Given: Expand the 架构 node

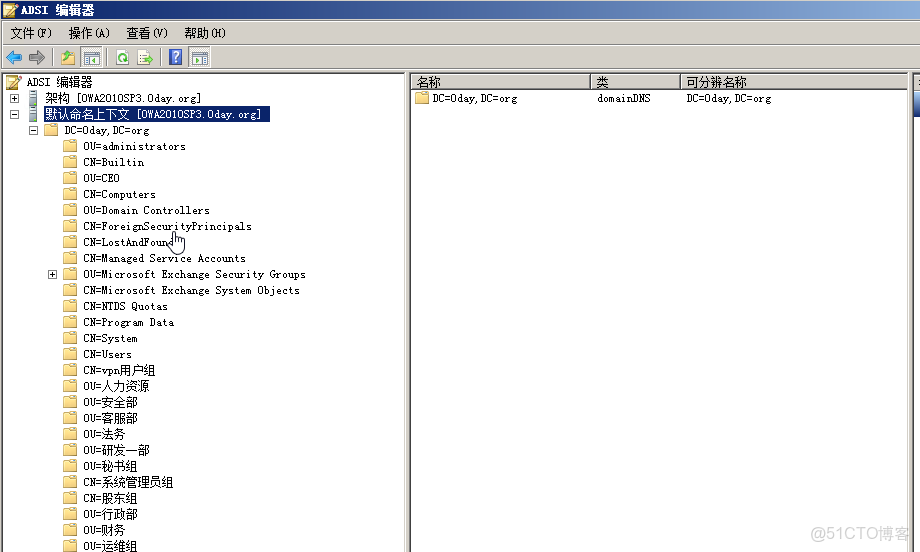Looking at the screenshot, I should [15, 99].
